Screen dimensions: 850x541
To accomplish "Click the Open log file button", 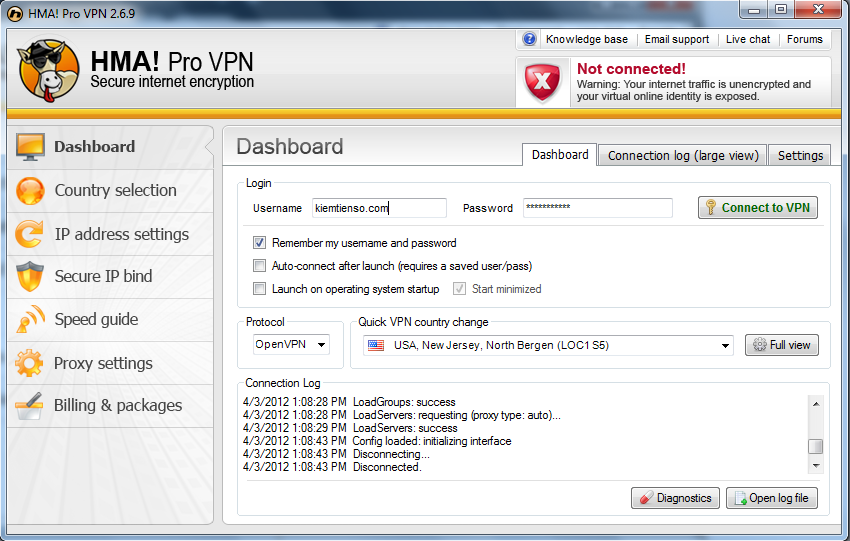I will point(772,498).
